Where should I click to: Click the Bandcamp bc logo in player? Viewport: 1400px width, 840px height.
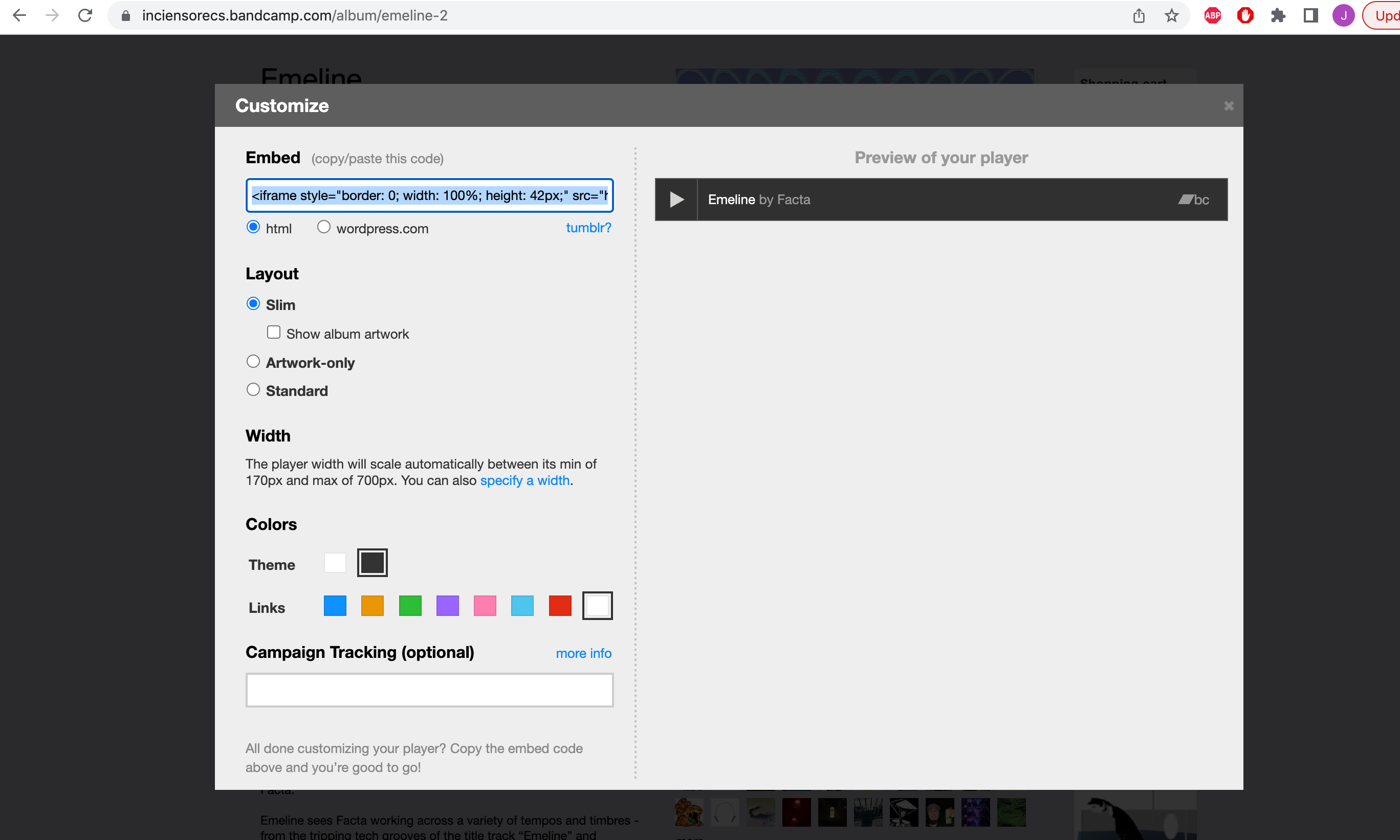tap(1193, 199)
